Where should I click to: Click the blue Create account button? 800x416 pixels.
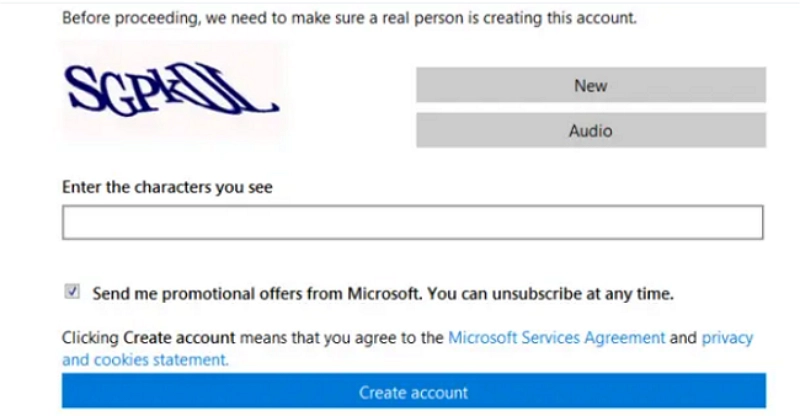click(x=413, y=392)
